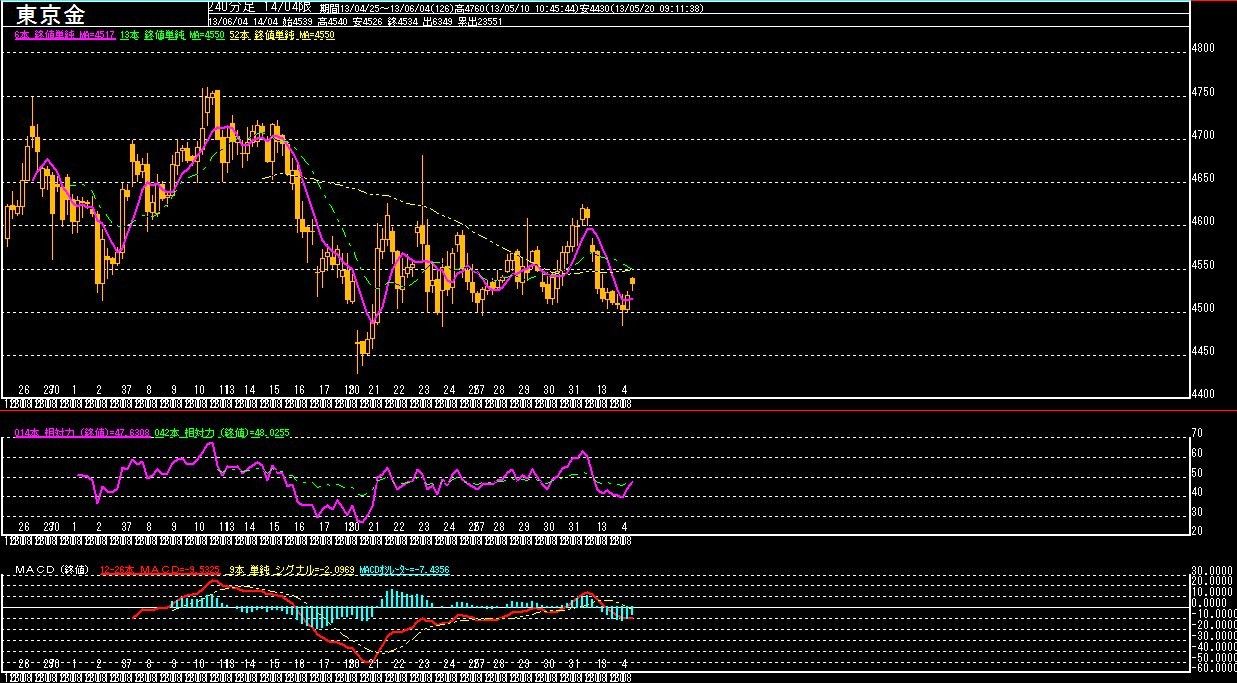Click date 21 on price chart axis
This screenshot has width=1237, height=683.
point(374,389)
